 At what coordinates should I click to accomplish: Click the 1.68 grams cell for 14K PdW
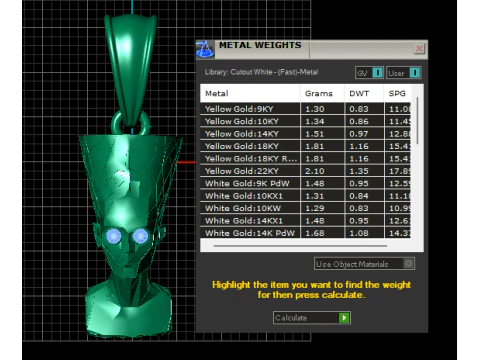click(322, 233)
